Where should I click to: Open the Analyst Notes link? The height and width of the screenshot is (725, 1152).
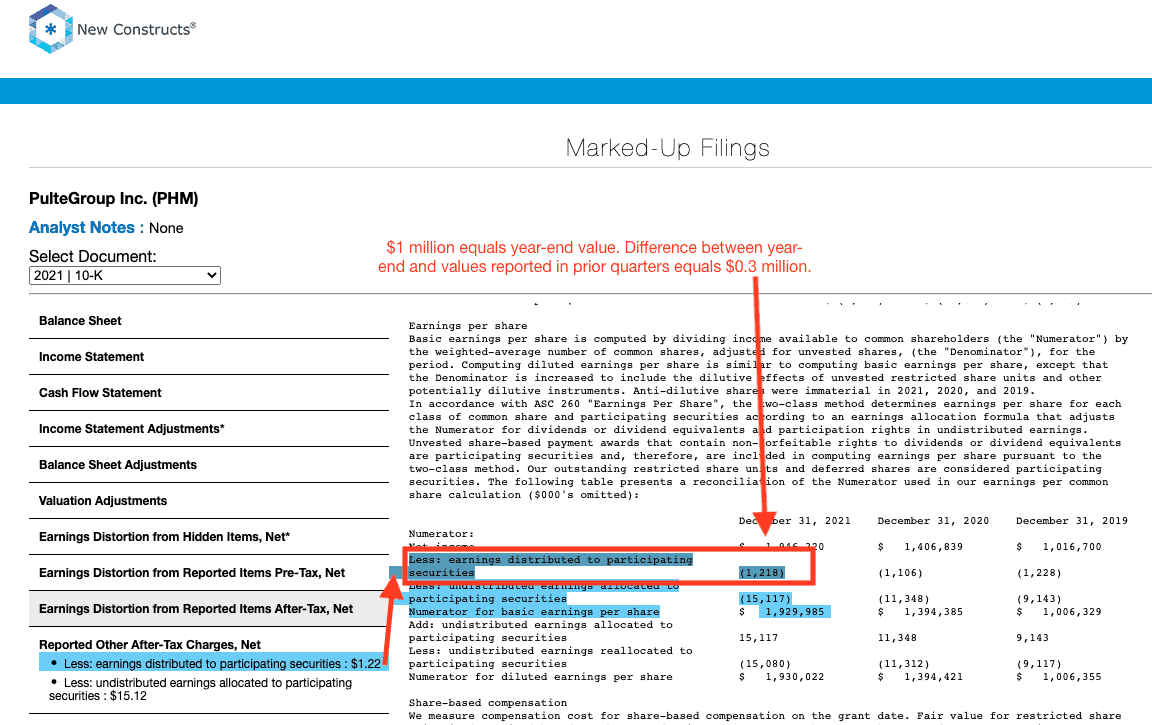click(x=82, y=228)
